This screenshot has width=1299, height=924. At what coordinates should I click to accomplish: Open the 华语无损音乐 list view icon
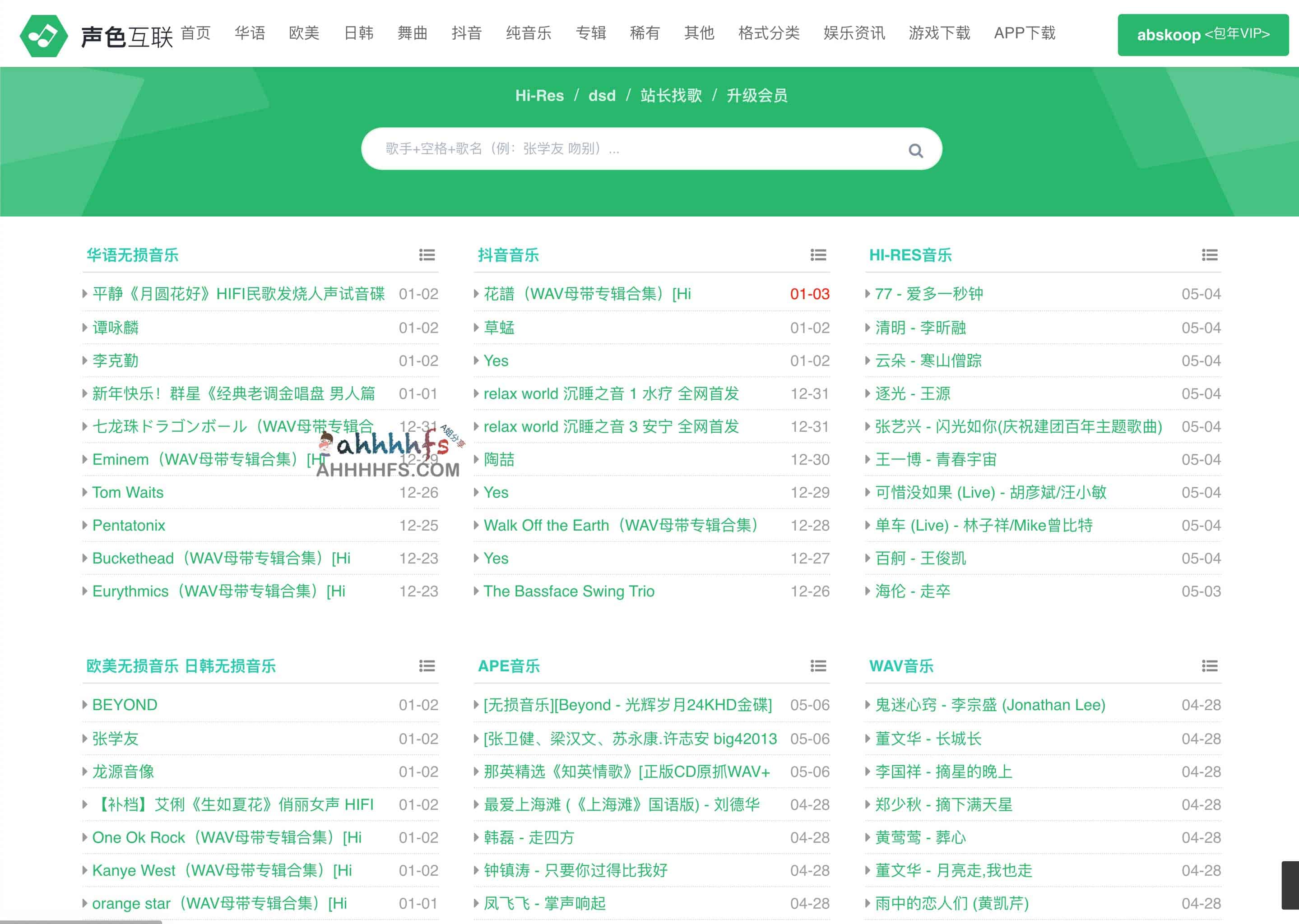click(427, 255)
